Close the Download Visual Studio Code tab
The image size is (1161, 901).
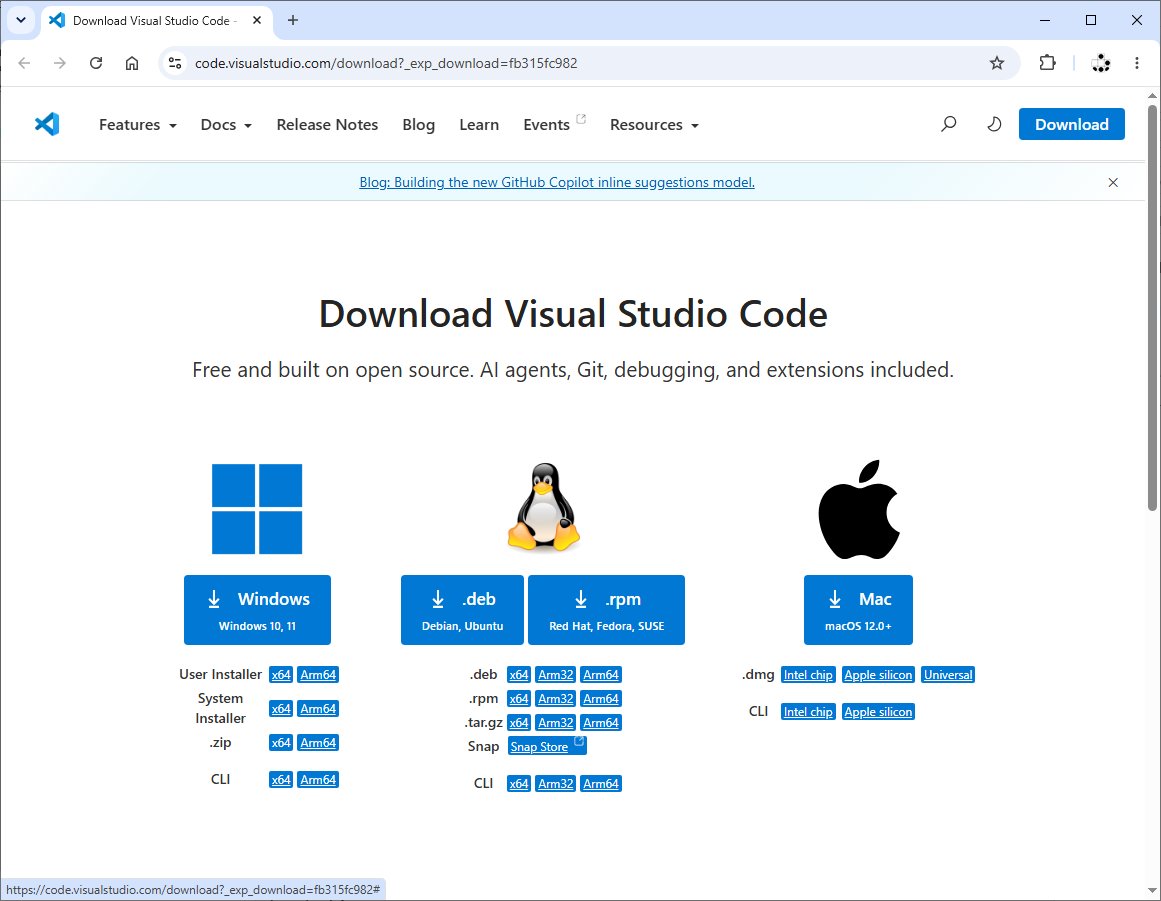pos(257,21)
